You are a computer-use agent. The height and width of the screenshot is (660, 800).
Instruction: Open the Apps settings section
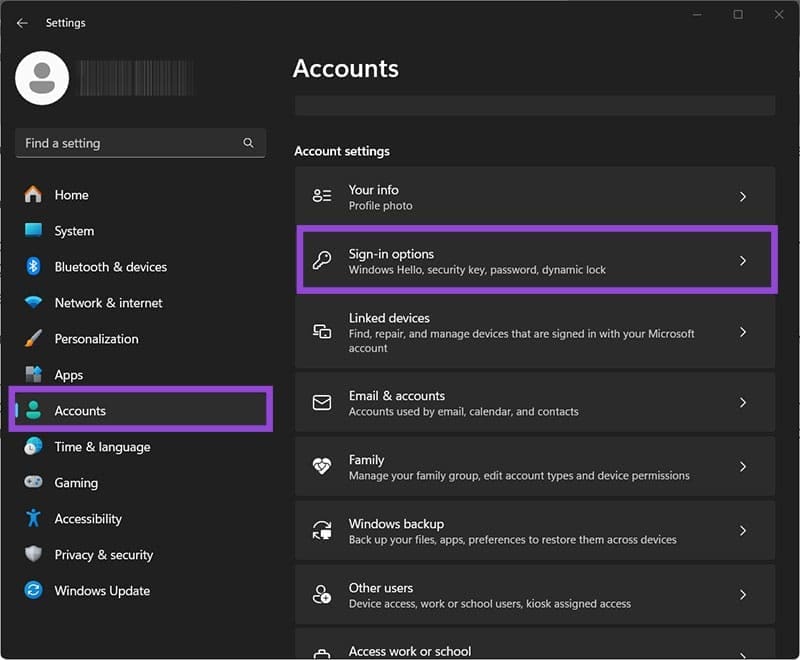click(69, 375)
